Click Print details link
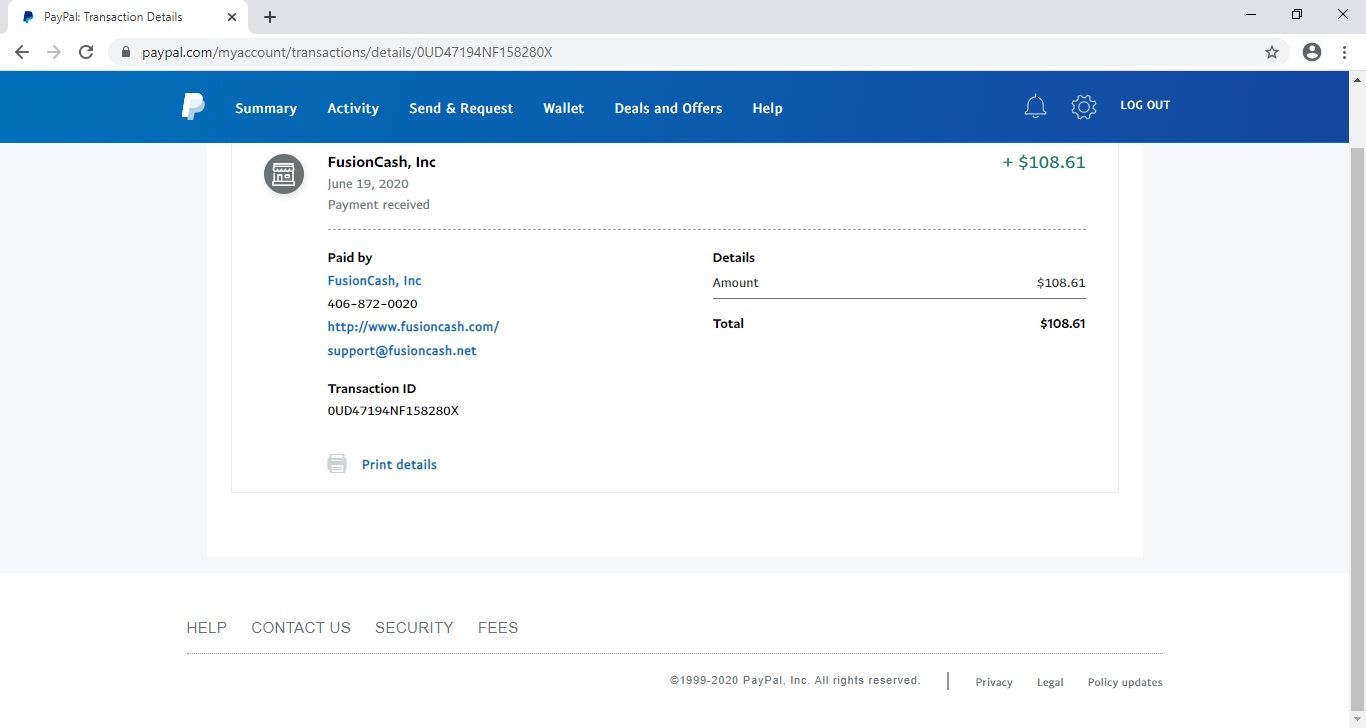The width and height of the screenshot is (1366, 728). pos(399,465)
